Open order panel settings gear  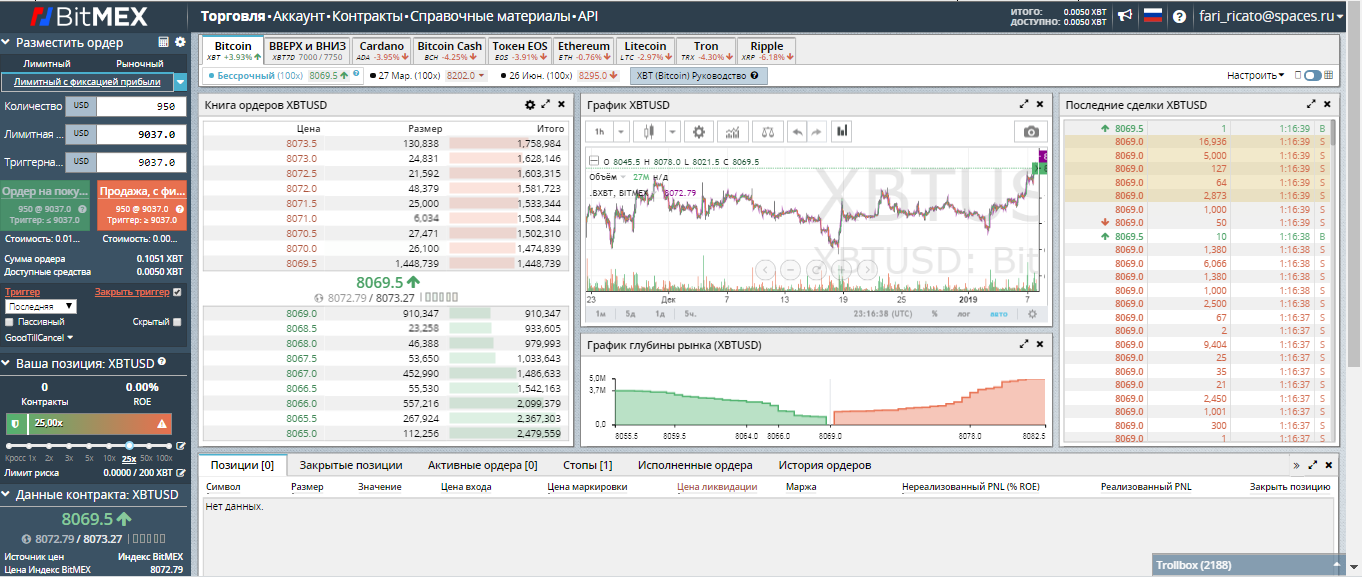(180, 42)
